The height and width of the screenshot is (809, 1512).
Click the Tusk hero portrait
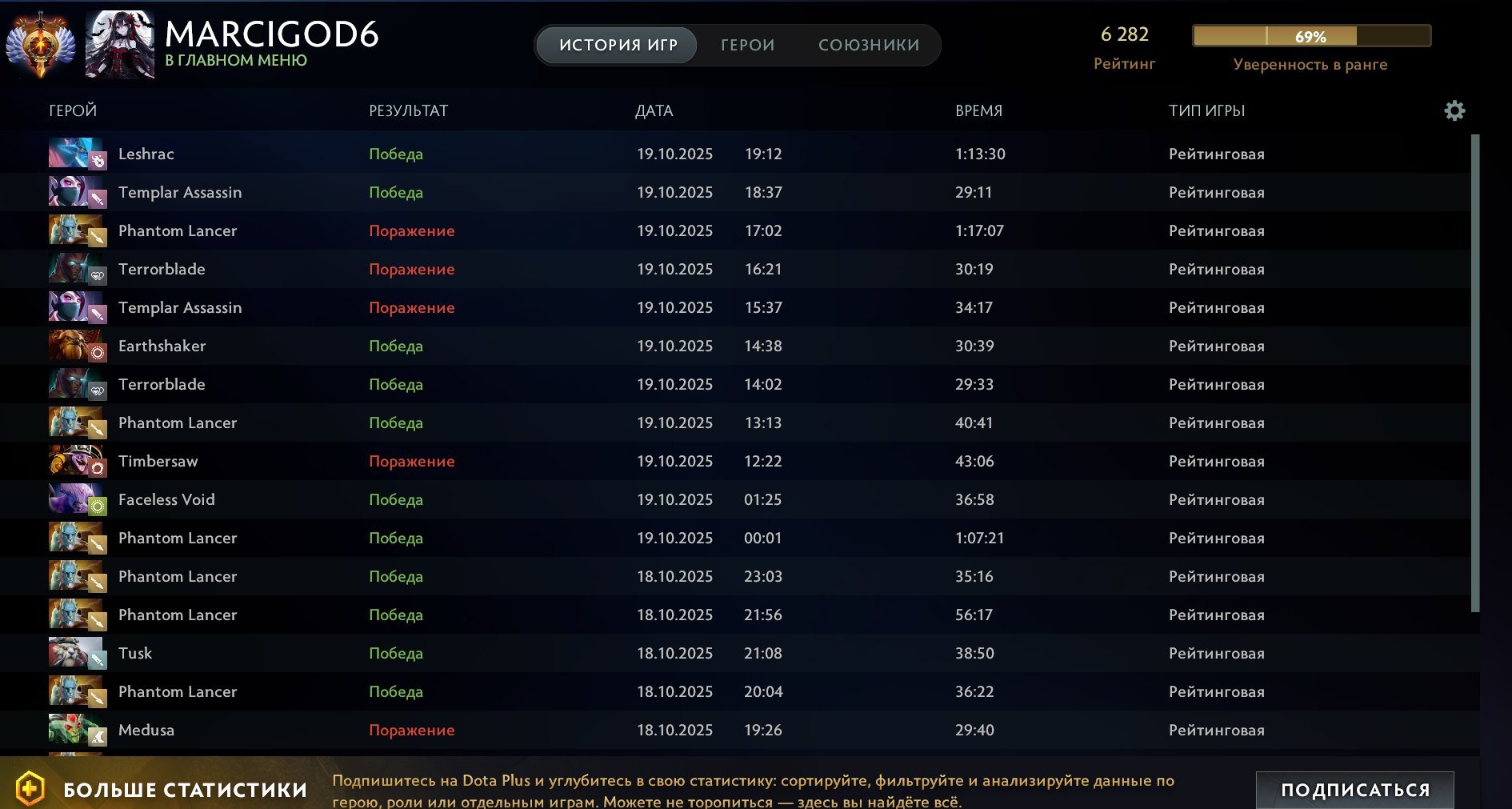[x=77, y=653]
